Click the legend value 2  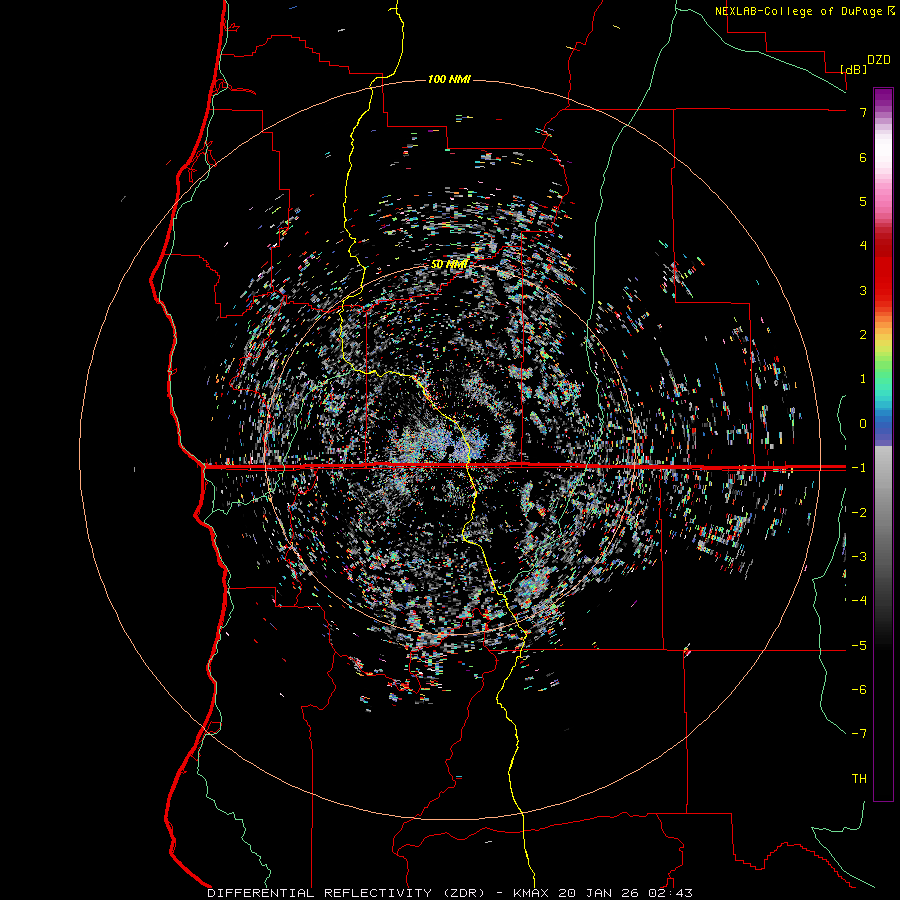pos(863,335)
